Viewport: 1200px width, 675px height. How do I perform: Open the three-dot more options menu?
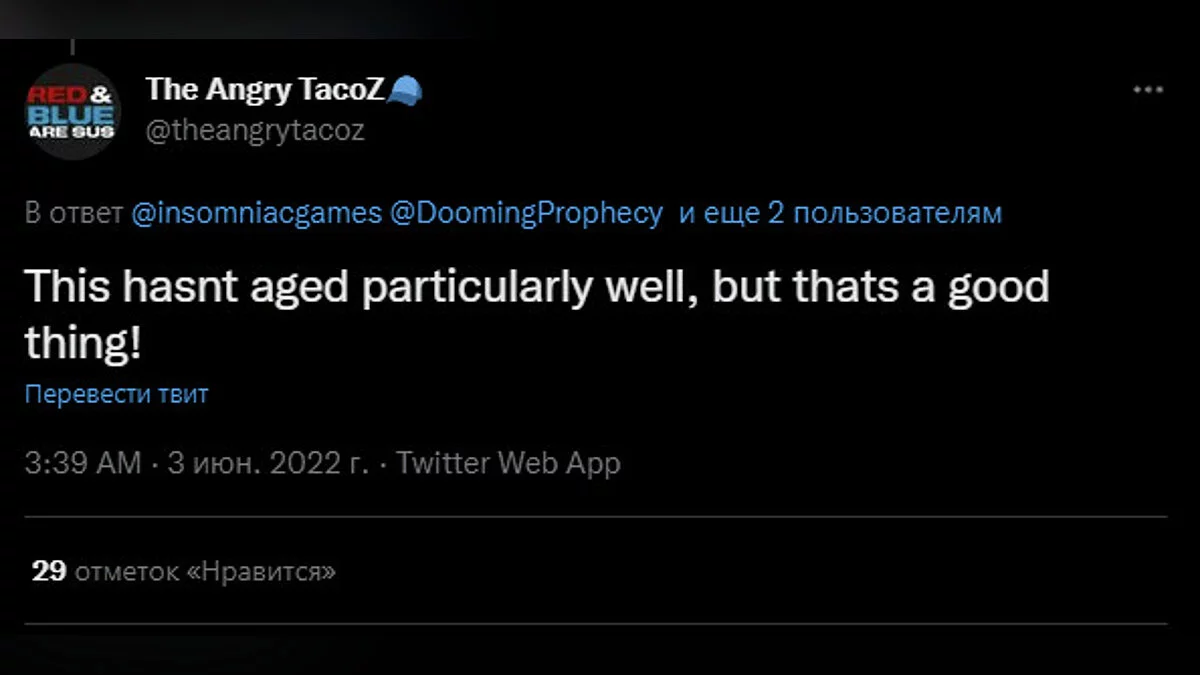point(1147,91)
